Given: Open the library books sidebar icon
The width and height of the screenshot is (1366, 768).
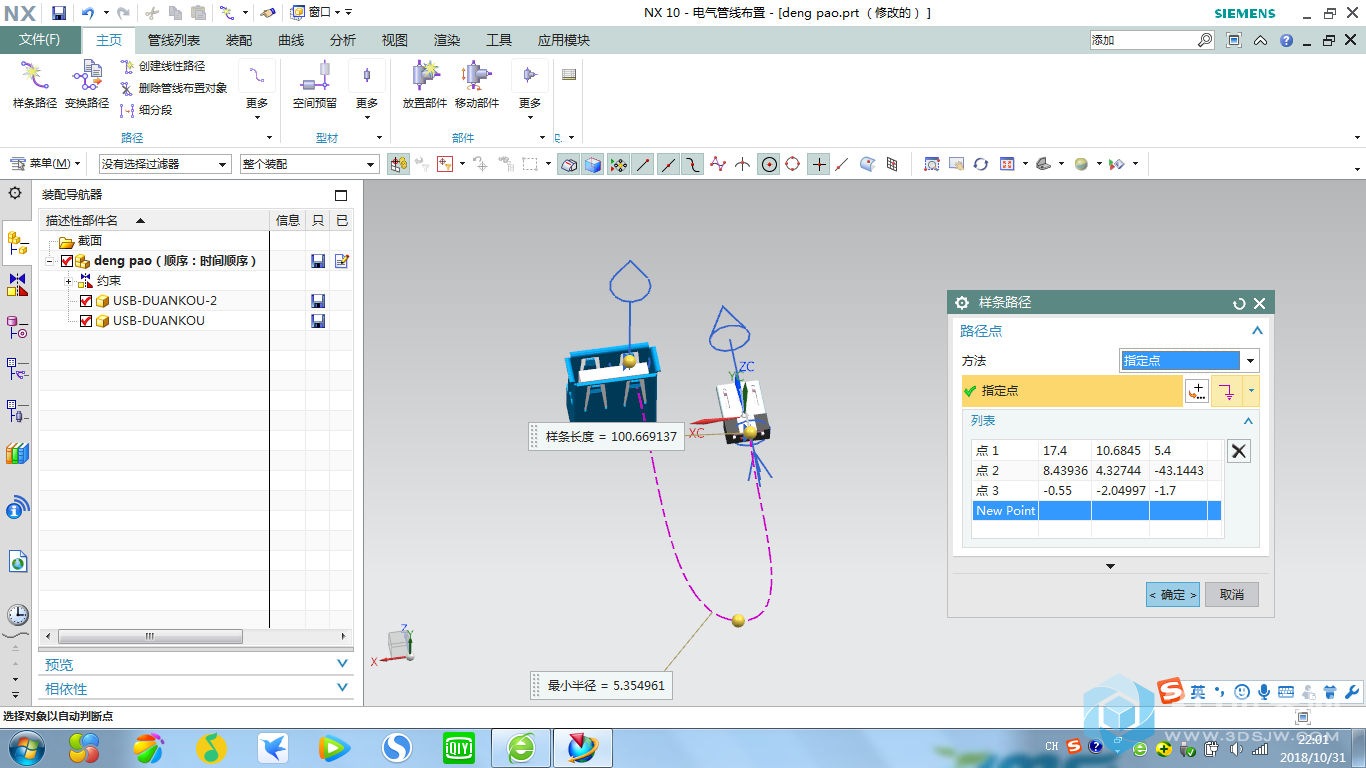Looking at the screenshot, I should click(x=17, y=453).
